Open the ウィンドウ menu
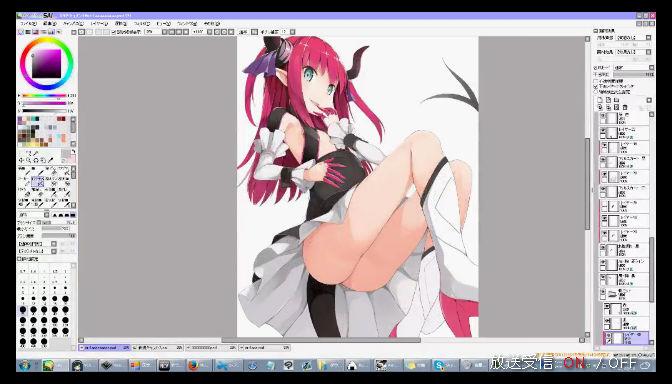 coord(187,24)
